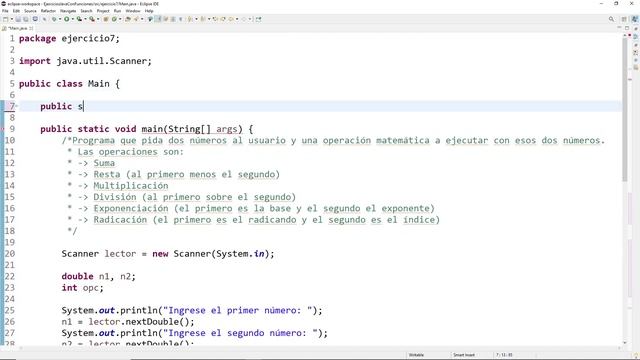This screenshot has height=360, width=640.
Task: Click the scroll up arrow of editor
Action: click(624, 36)
